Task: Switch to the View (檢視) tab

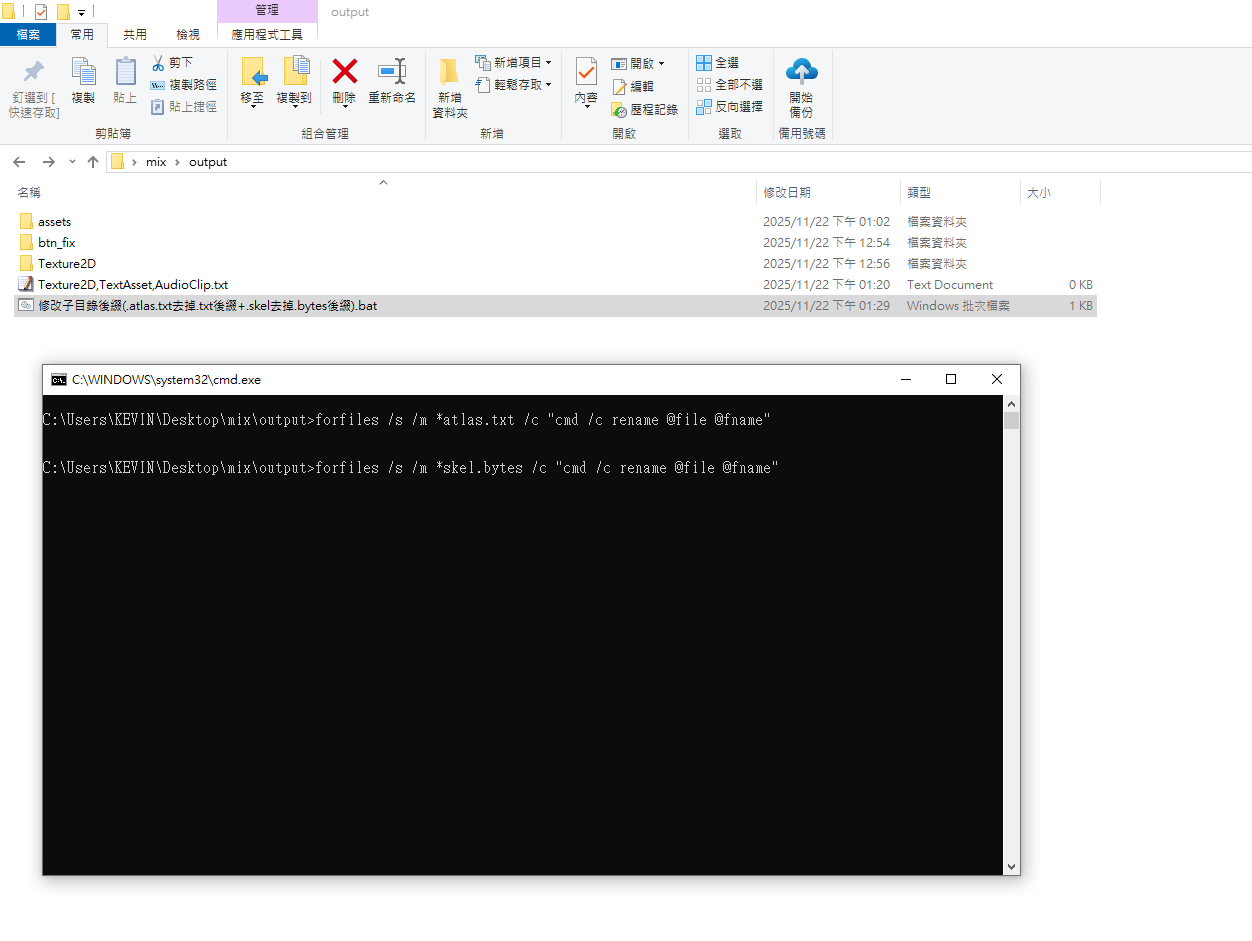Action: coord(187,34)
